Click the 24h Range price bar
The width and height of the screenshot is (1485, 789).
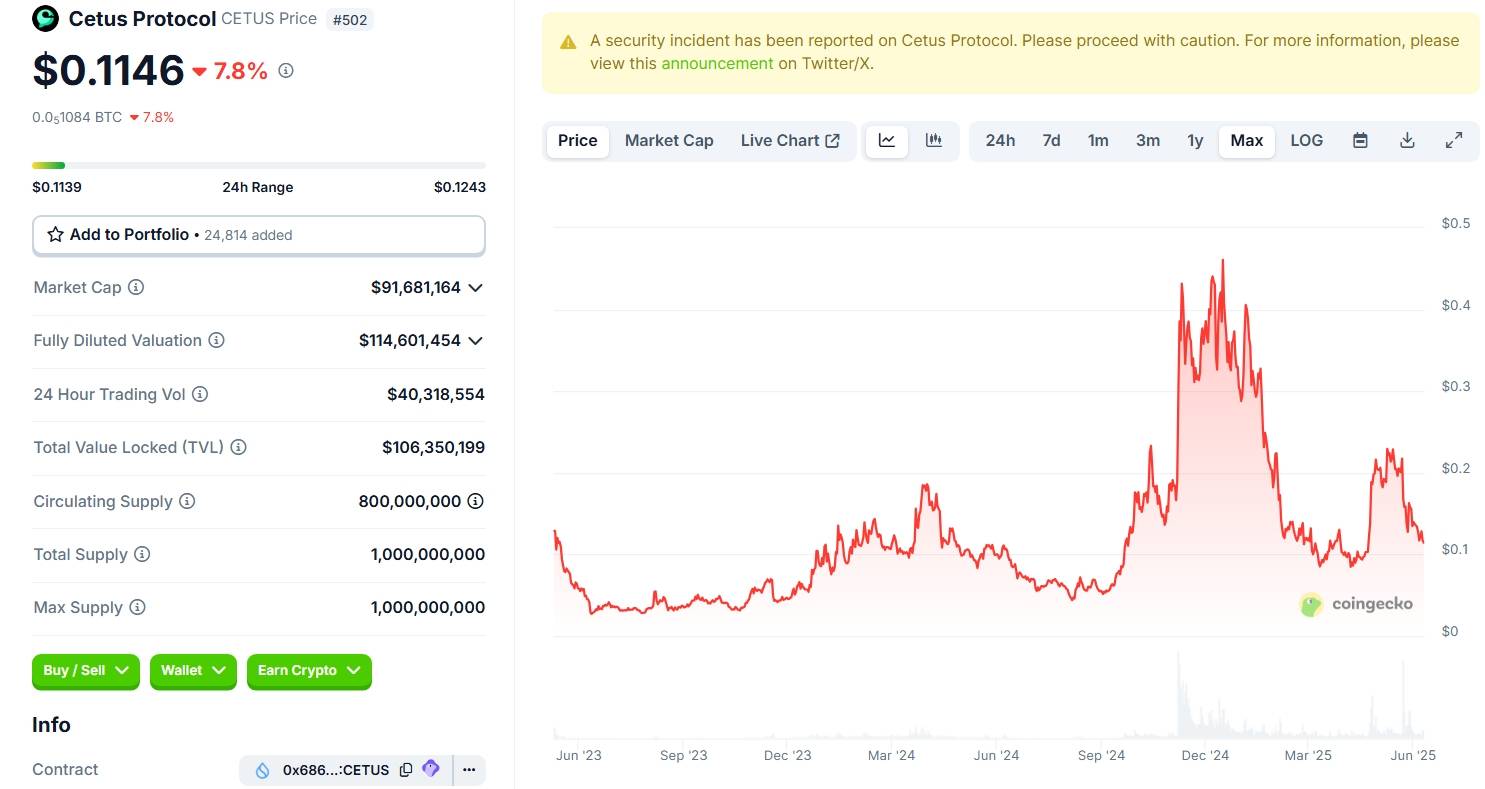[x=259, y=165]
